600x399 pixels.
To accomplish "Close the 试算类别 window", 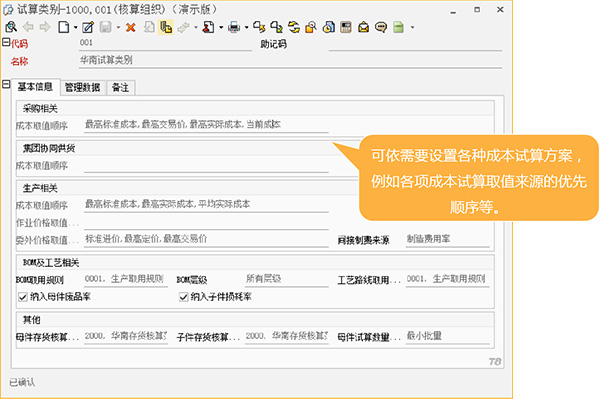I will [x=500, y=10].
